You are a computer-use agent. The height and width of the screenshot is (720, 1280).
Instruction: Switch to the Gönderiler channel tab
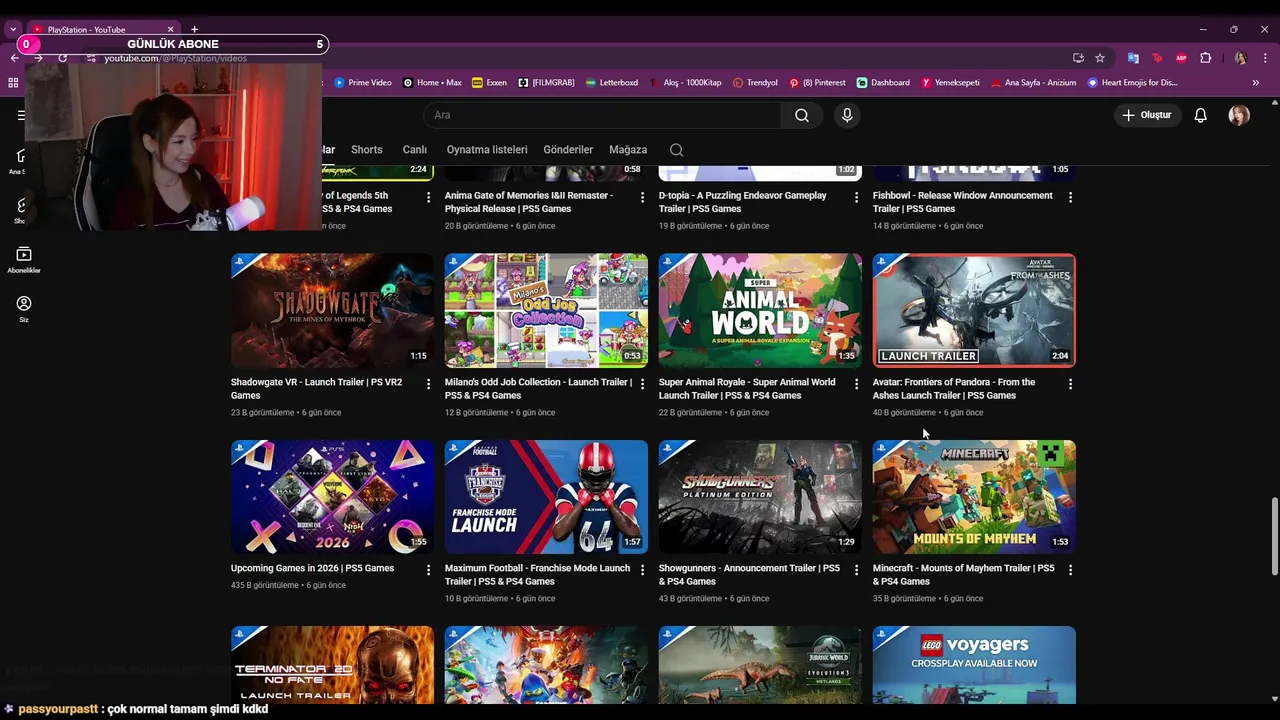click(x=568, y=150)
